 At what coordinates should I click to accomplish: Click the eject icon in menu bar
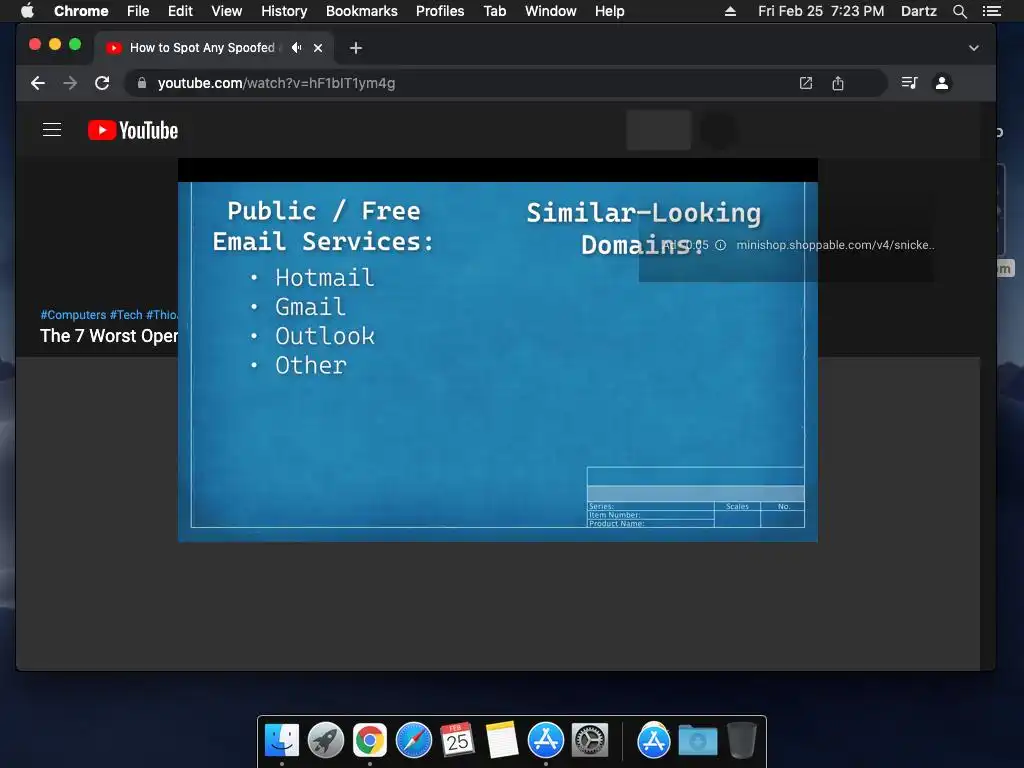point(730,11)
